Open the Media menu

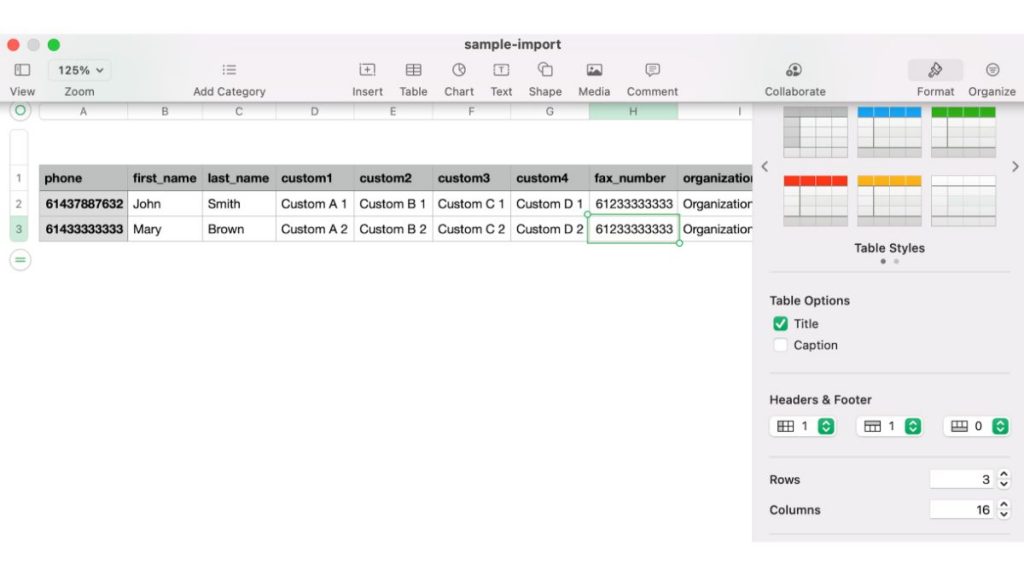(x=594, y=70)
